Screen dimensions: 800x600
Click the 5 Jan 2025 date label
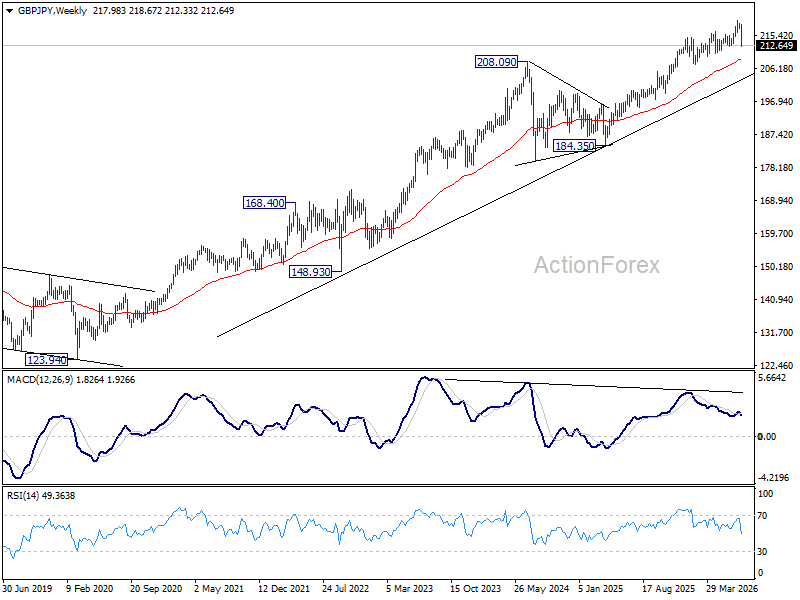601,589
